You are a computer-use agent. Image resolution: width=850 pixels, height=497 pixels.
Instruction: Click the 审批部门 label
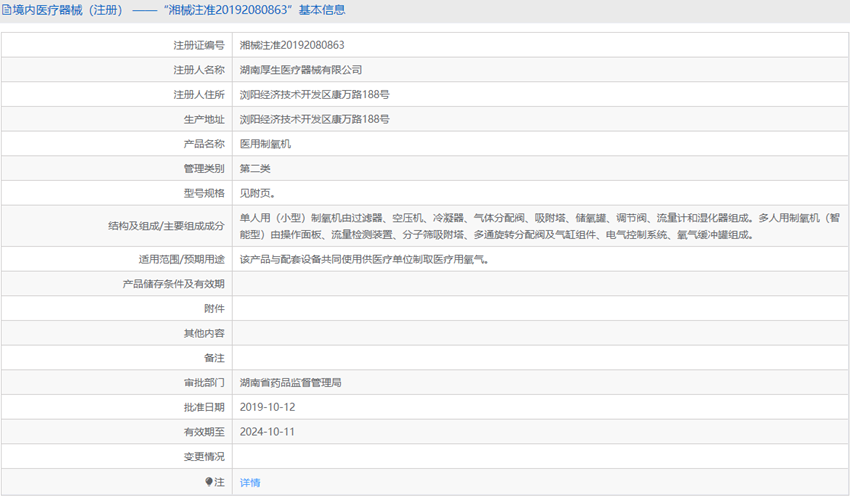click(x=204, y=383)
